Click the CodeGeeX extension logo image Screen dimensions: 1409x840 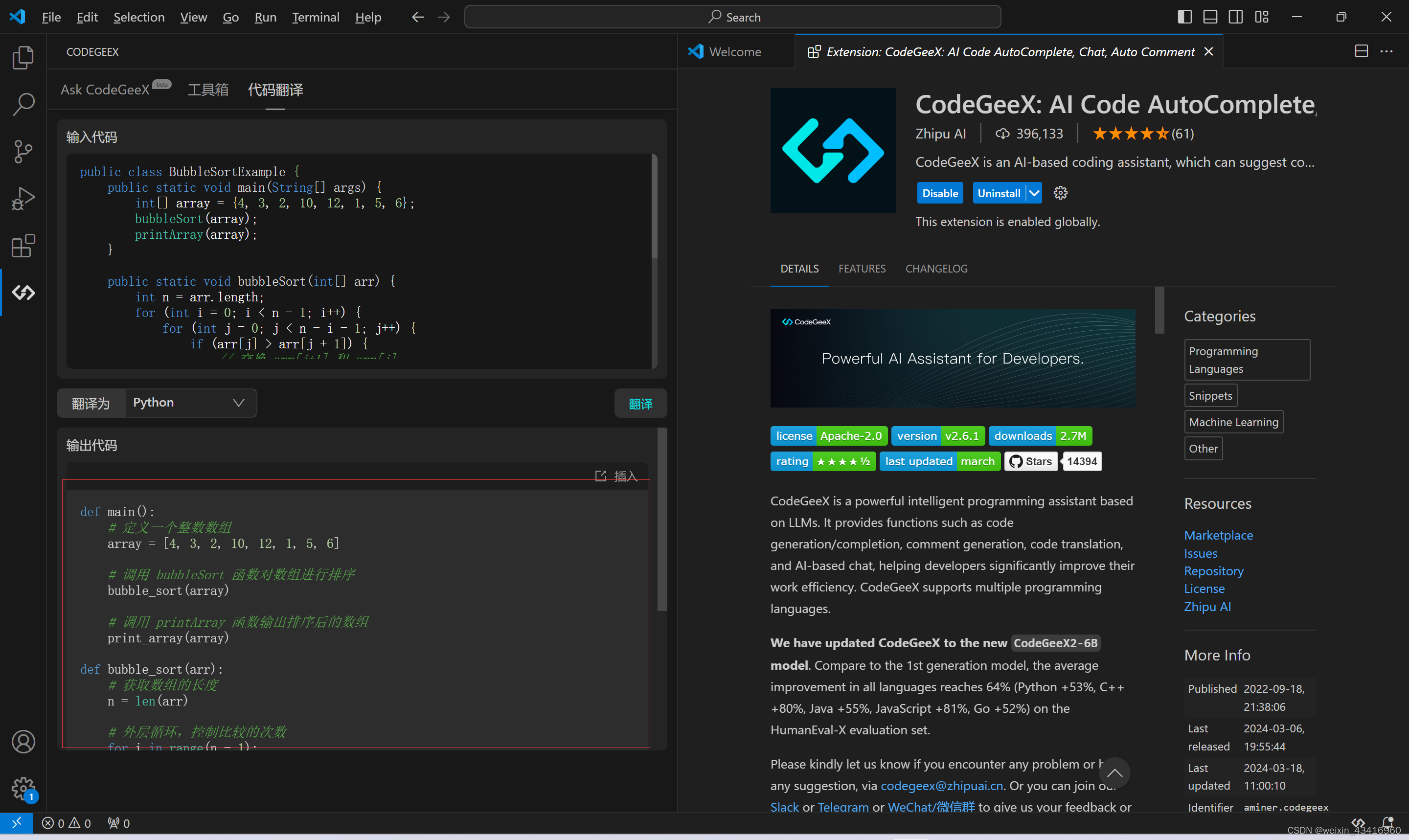coord(833,151)
